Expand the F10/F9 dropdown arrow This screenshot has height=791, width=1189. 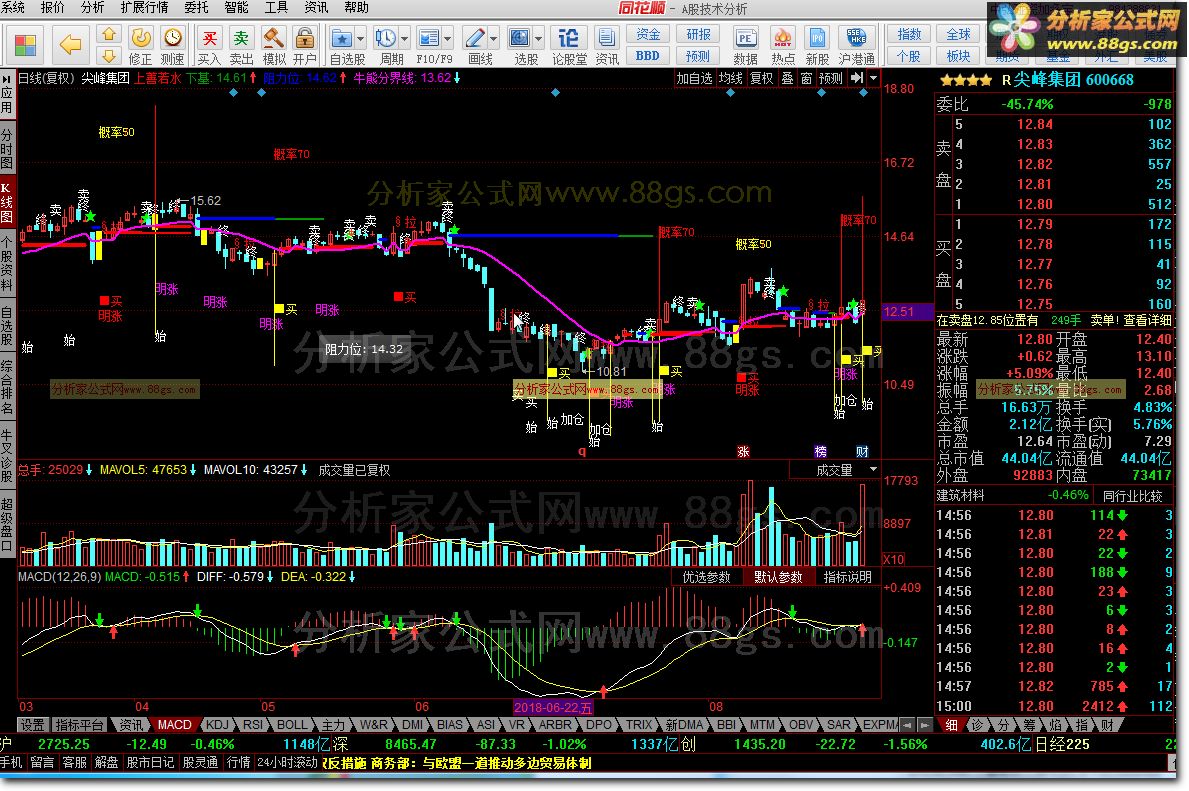click(x=447, y=38)
